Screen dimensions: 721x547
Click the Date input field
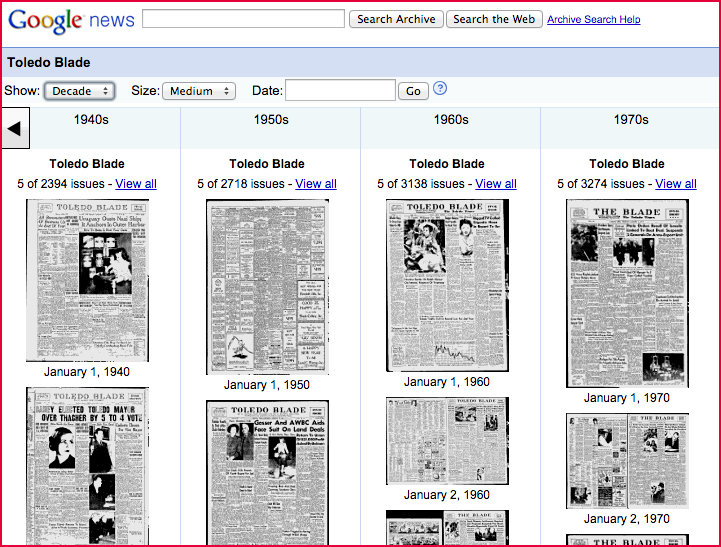point(340,90)
